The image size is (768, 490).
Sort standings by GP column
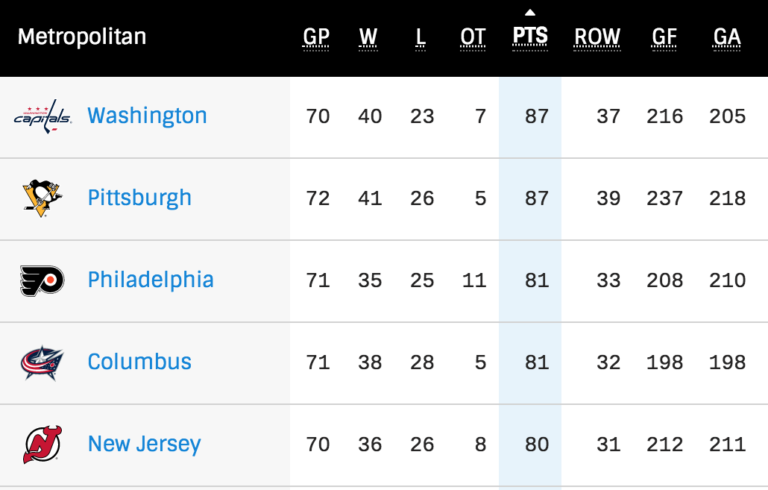[x=317, y=38]
